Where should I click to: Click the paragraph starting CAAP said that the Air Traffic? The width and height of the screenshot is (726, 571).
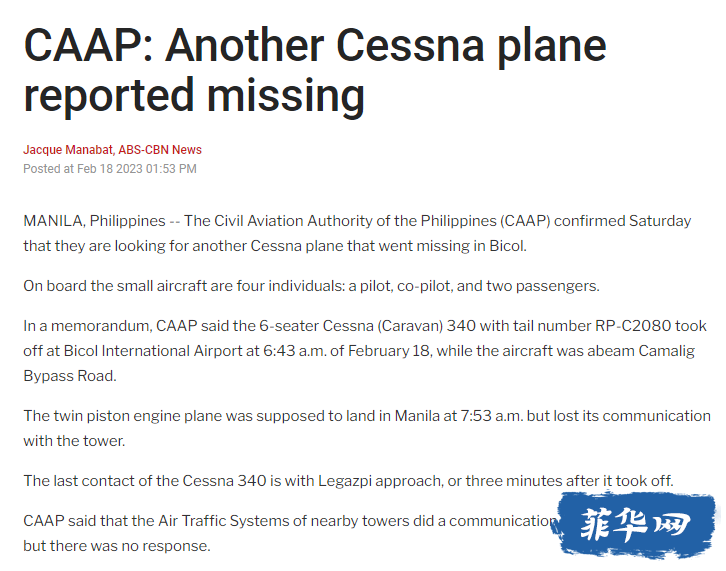pyautogui.click(x=289, y=533)
